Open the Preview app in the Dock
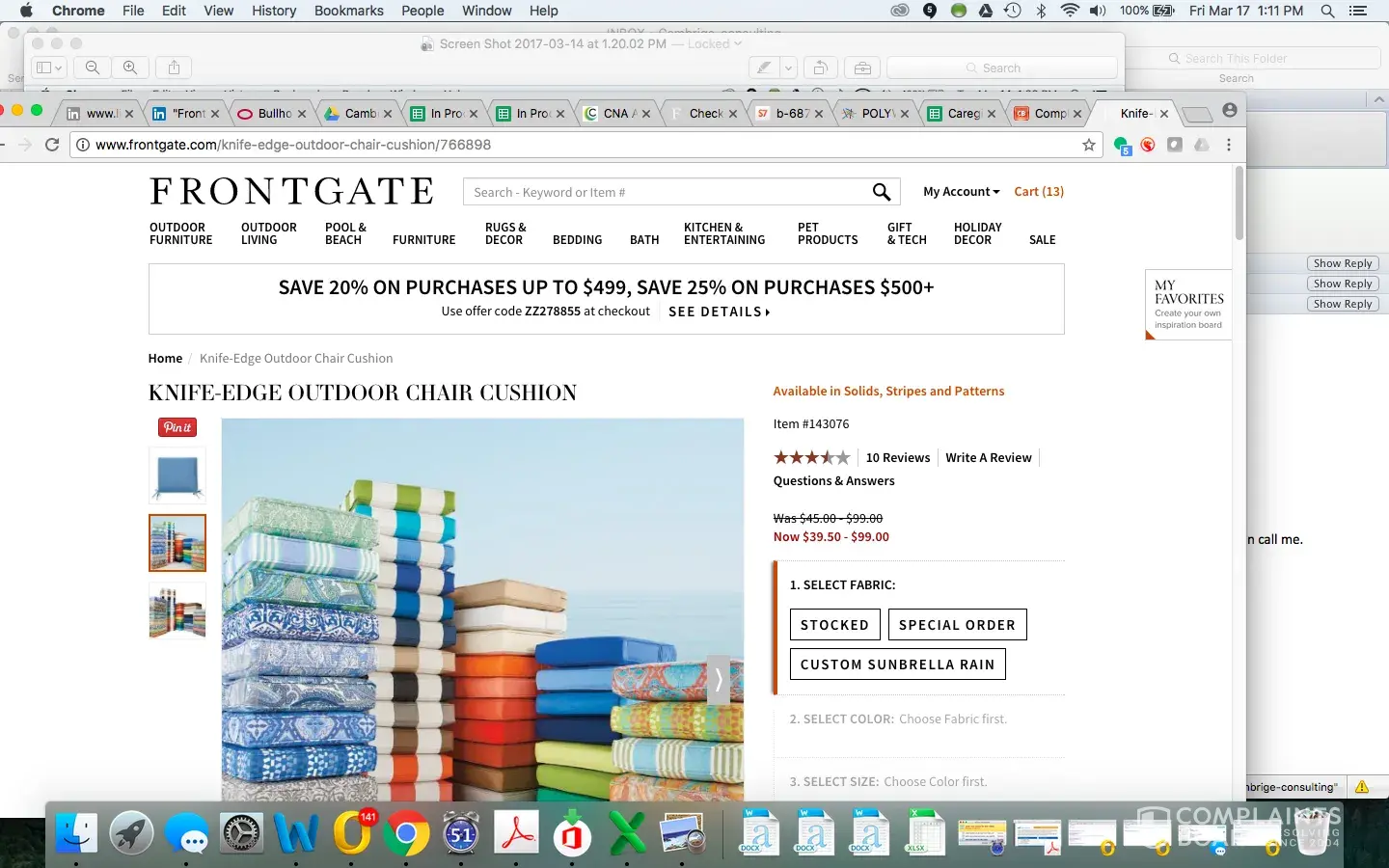This screenshot has height=868, width=1389. [683, 832]
